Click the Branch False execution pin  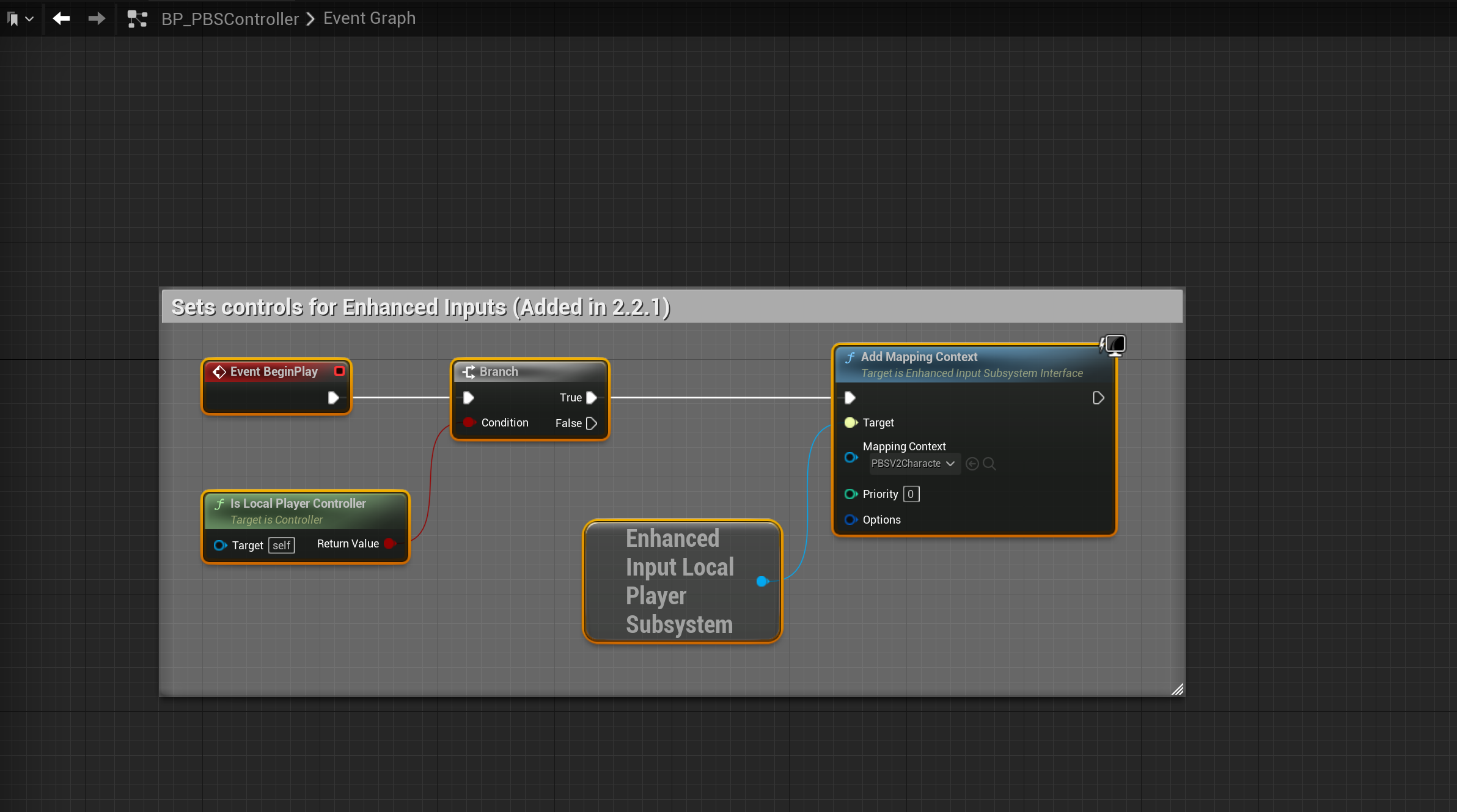coord(592,423)
